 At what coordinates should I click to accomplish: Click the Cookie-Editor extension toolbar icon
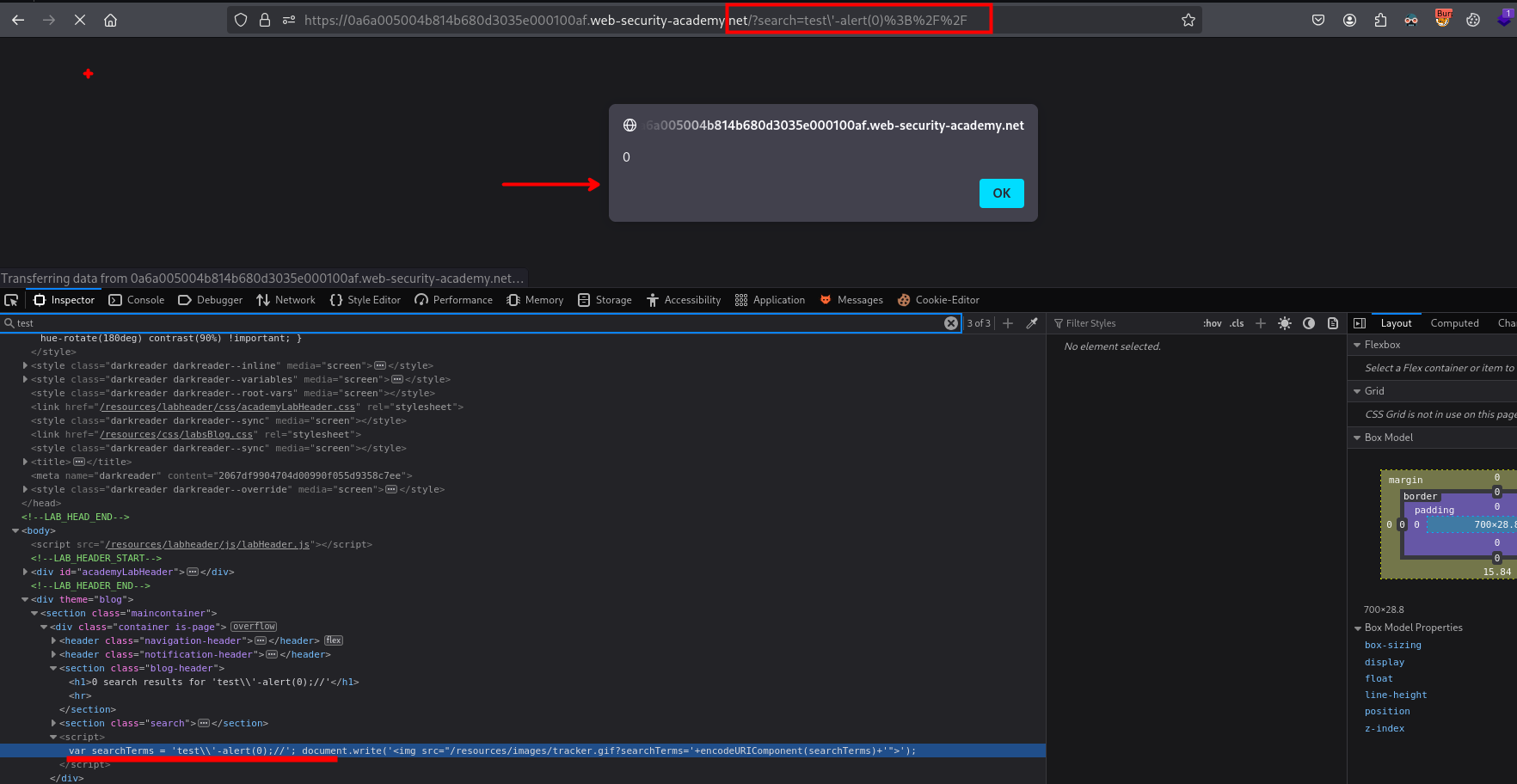[x=1473, y=20]
